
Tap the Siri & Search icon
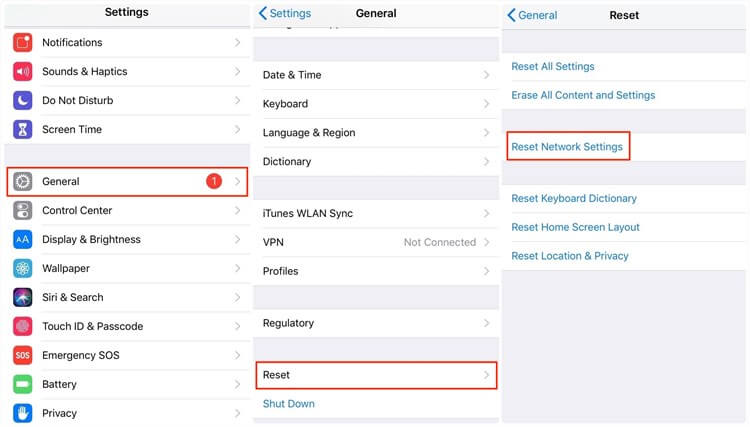[23, 298]
